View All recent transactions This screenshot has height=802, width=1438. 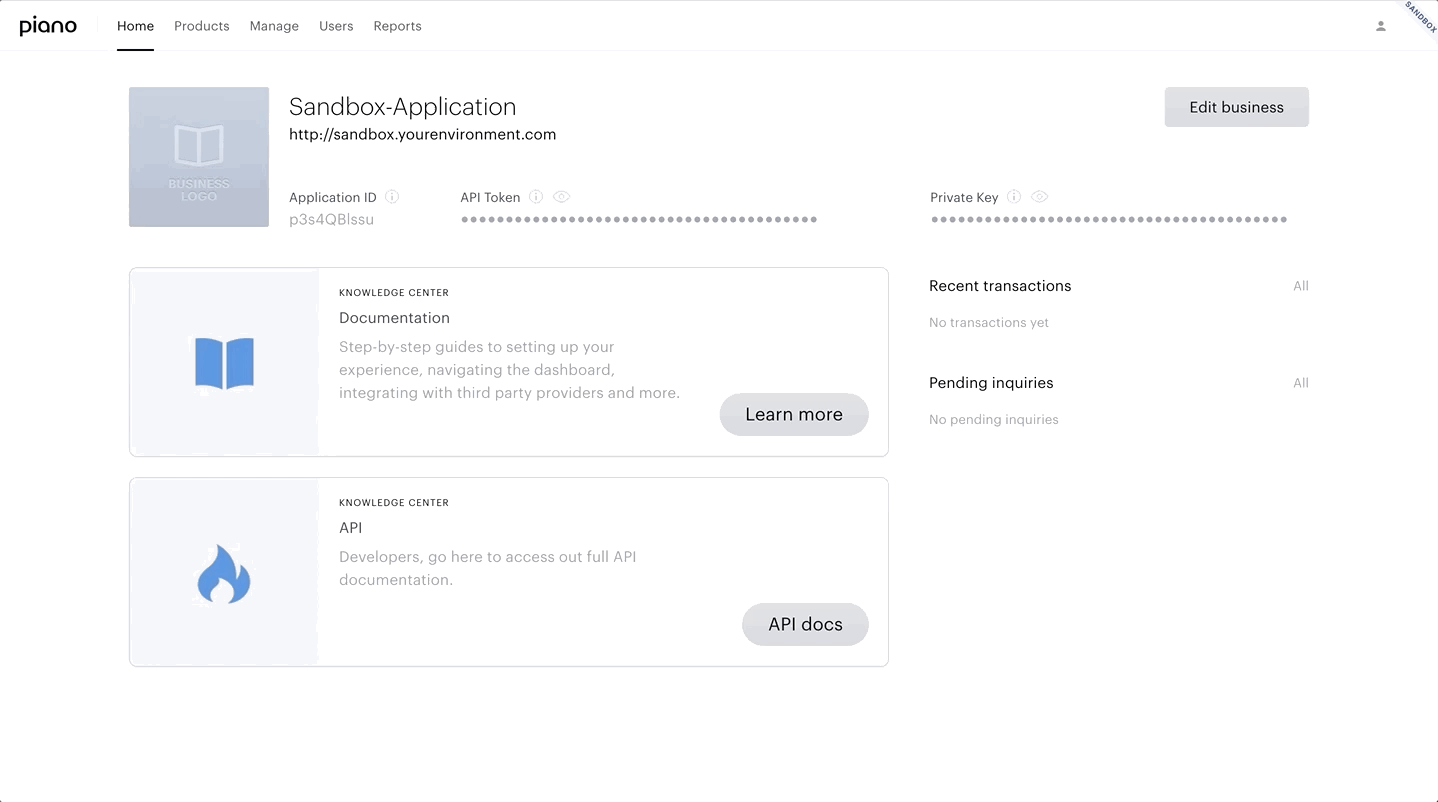click(x=1300, y=286)
